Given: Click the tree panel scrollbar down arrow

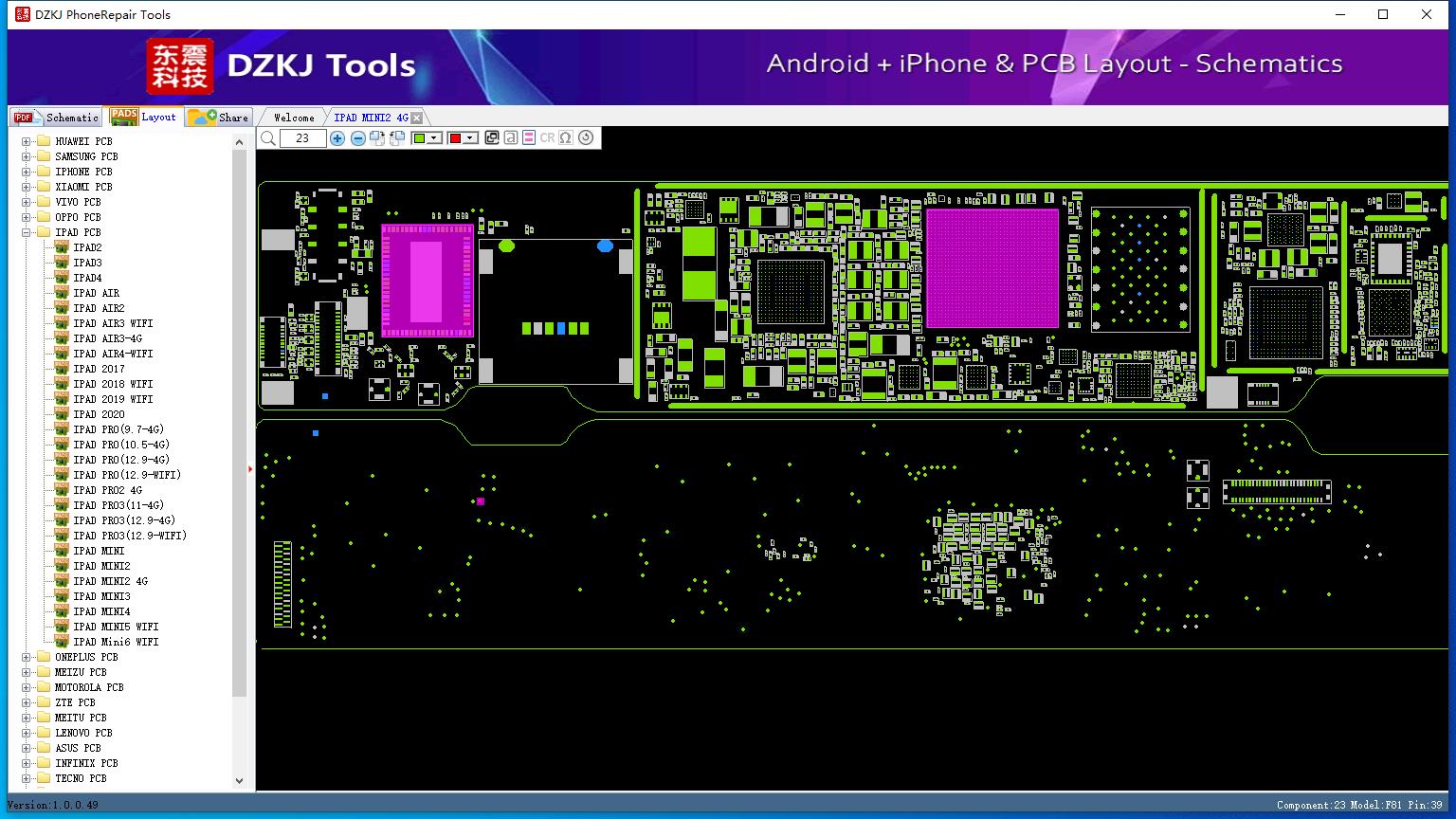Looking at the screenshot, I should [239, 781].
